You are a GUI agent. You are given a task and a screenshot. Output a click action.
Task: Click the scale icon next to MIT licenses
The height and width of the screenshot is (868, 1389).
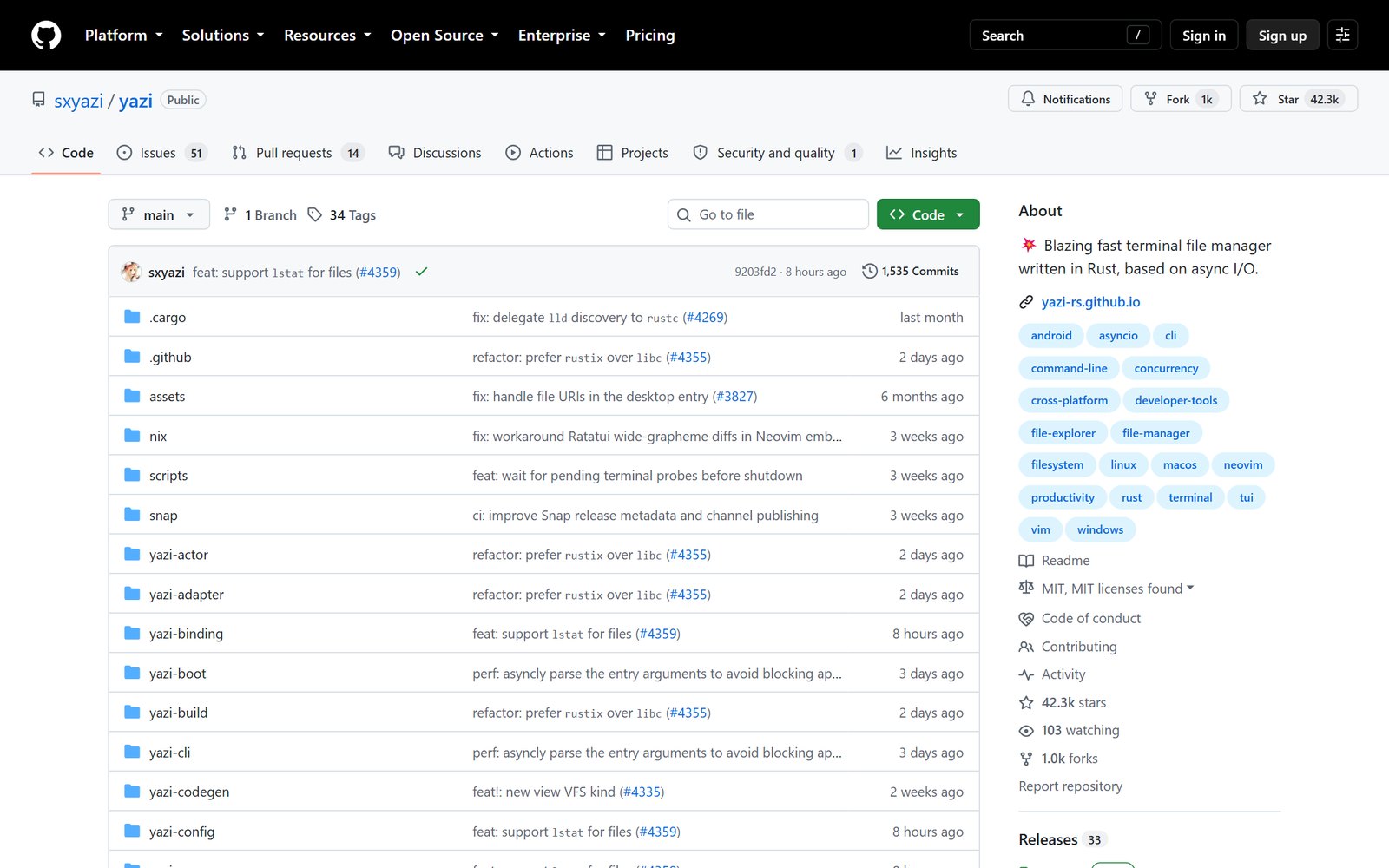pyautogui.click(x=1026, y=589)
